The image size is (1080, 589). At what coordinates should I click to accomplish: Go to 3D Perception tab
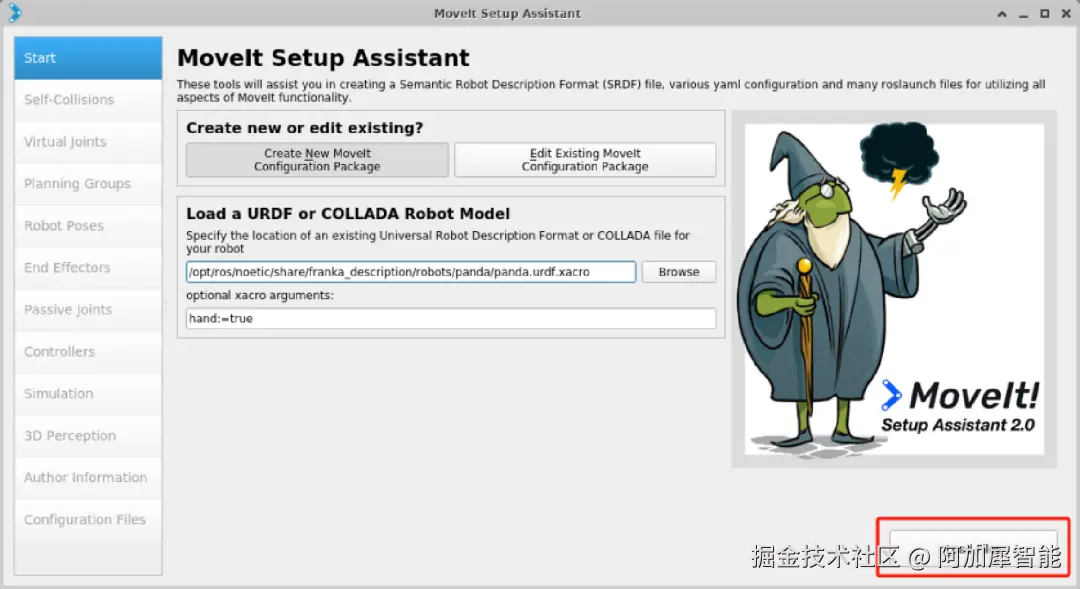tap(88, 436)
